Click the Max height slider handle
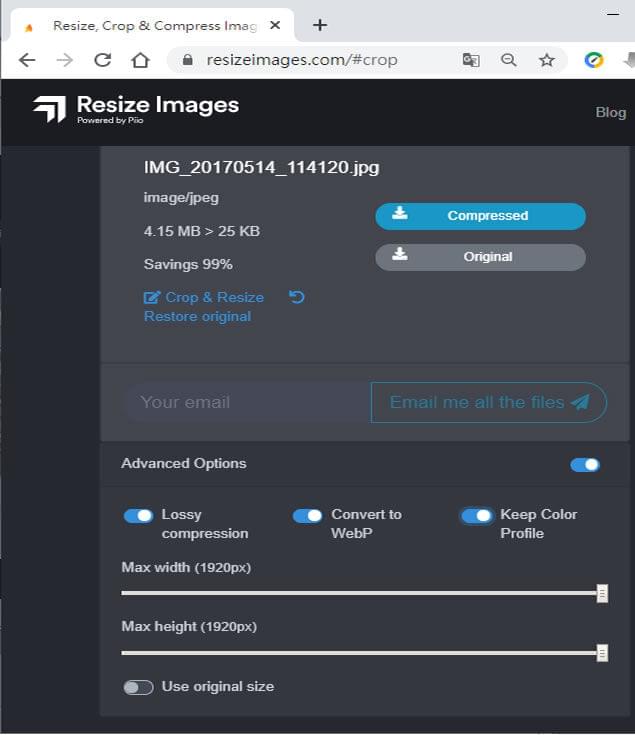This screenshot has height=735, width=635. tap(602, 653)
